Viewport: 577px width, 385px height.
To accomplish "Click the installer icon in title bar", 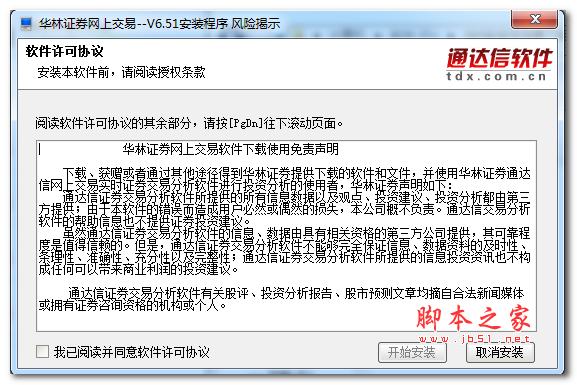I will 26,24.
